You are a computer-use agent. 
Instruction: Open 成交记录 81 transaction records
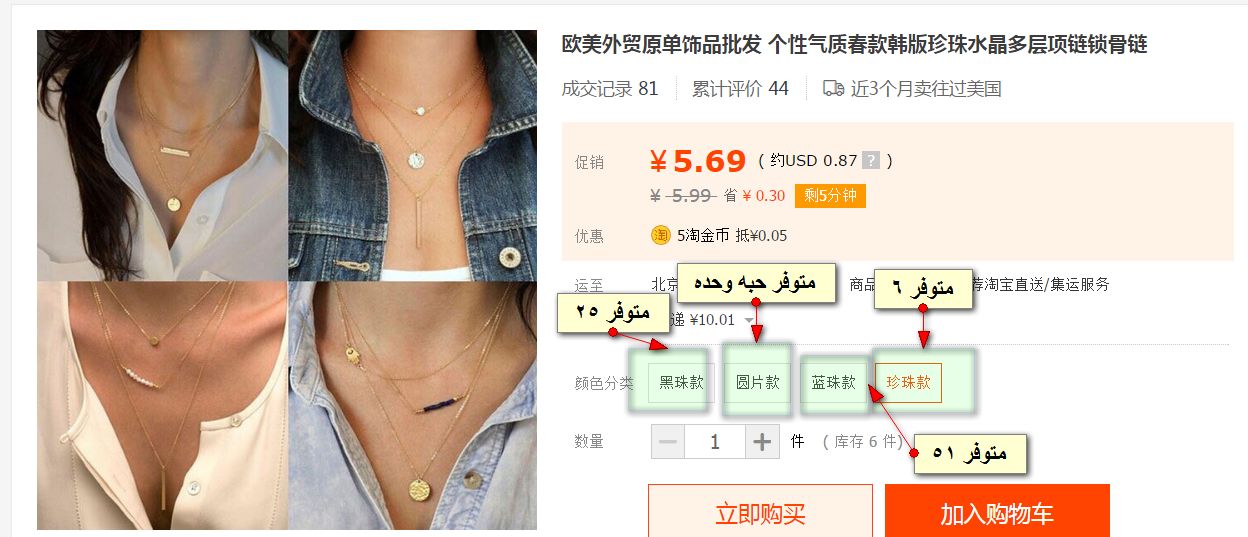pos(610,88)
